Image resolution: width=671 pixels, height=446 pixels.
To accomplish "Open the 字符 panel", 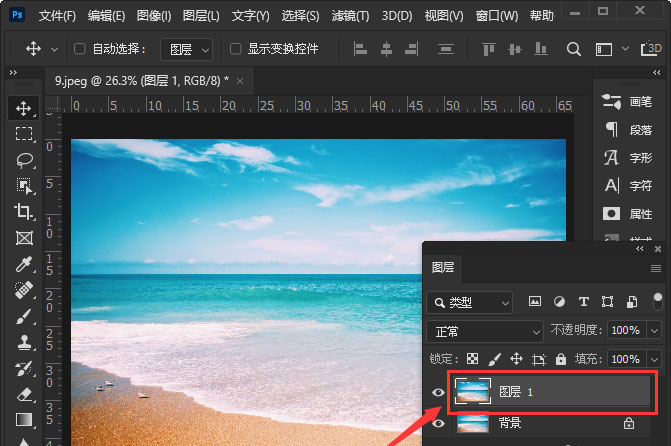I will click(627, 185).
